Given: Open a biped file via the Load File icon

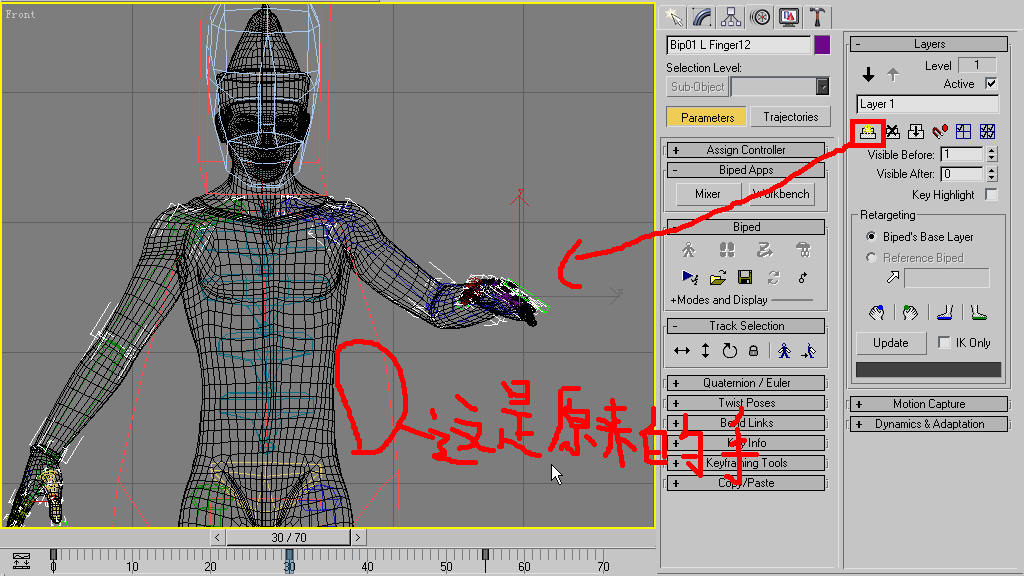Looking at the screenshot, I should click(x=719, y=277).
